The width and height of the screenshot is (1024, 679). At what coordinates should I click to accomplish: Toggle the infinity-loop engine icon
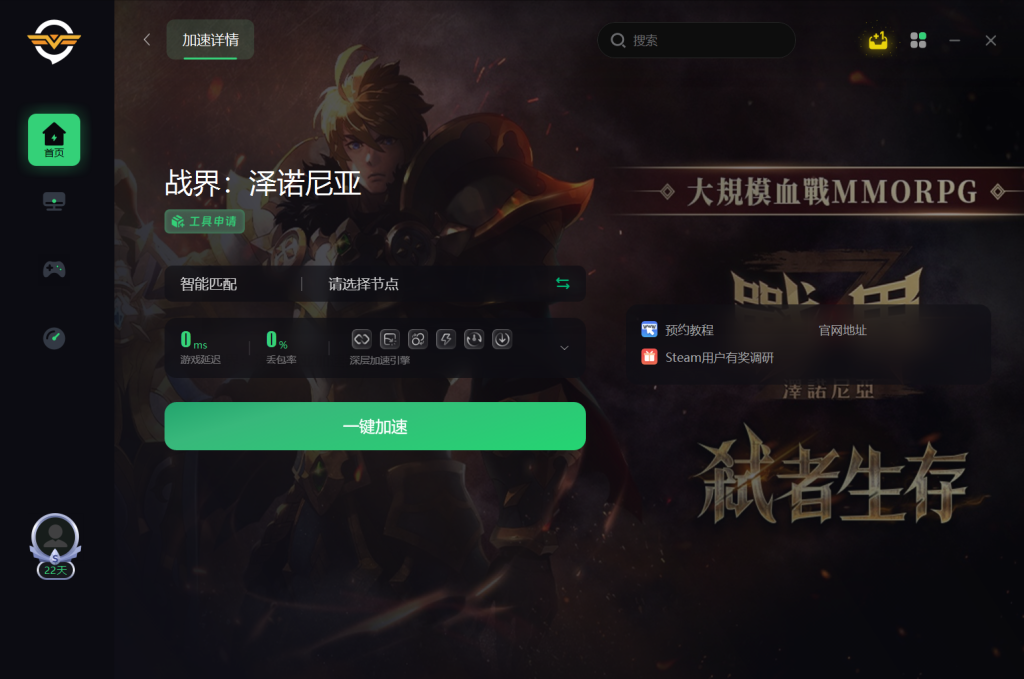click(361, 339)
